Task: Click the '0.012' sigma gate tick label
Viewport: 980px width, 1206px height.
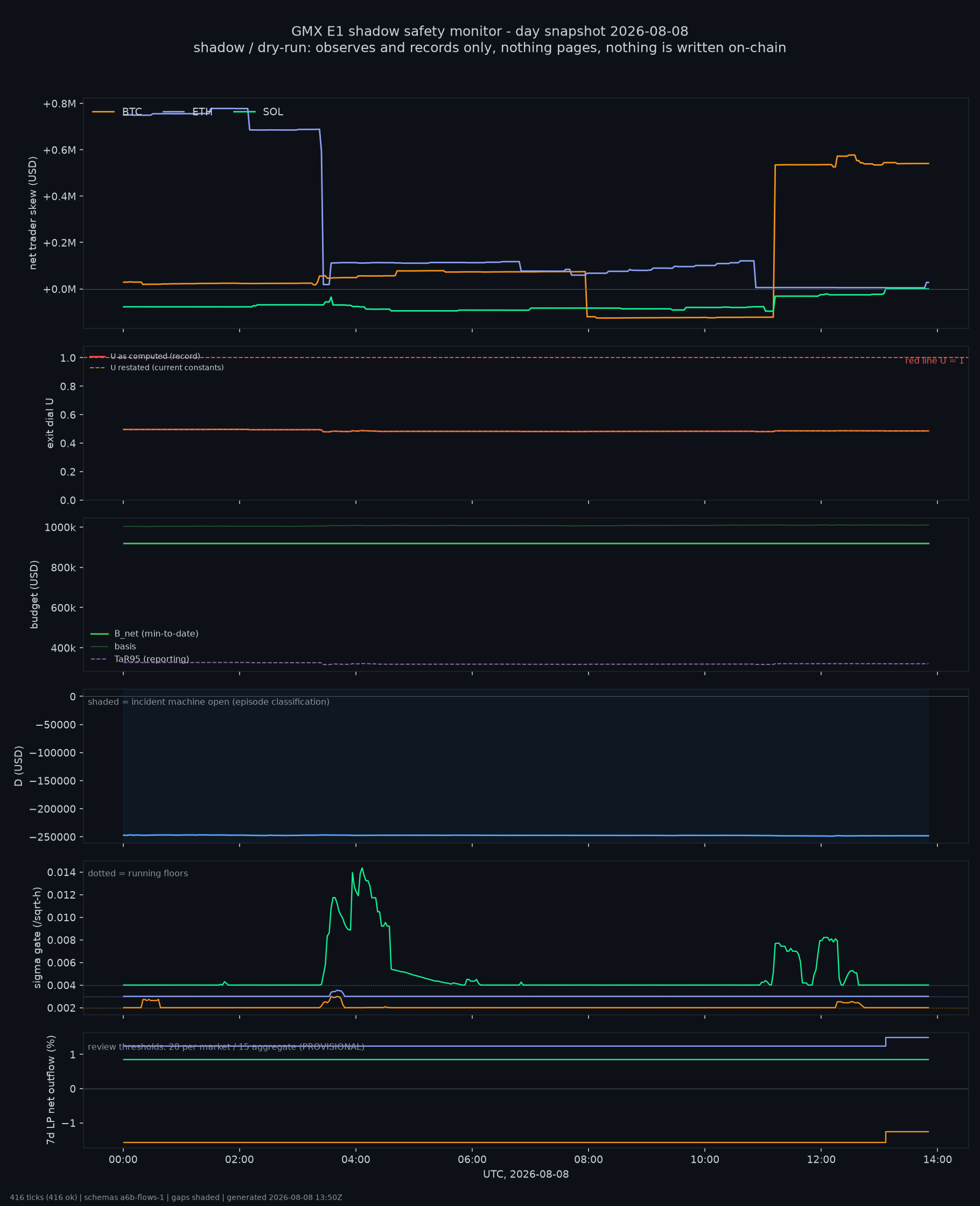Action: pos(61,895)
